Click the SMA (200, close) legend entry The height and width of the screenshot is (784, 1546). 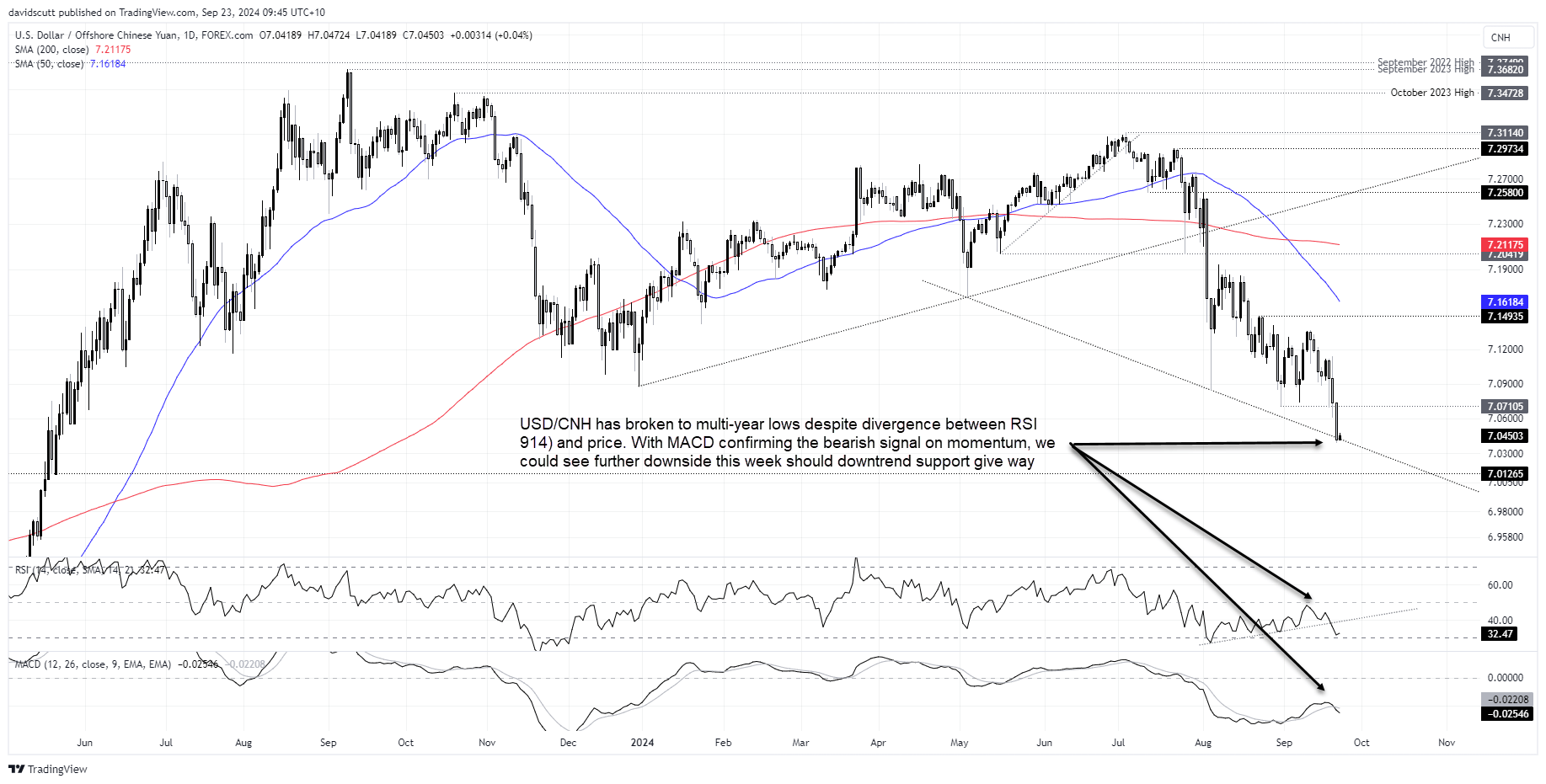72,50
